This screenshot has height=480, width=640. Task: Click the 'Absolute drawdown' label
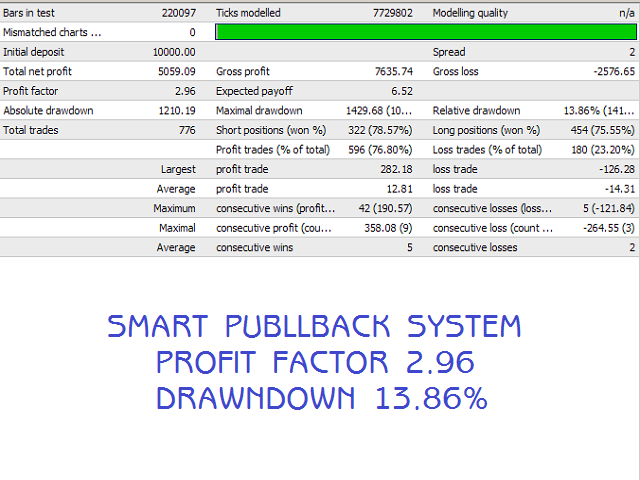[x=49, y=111]
